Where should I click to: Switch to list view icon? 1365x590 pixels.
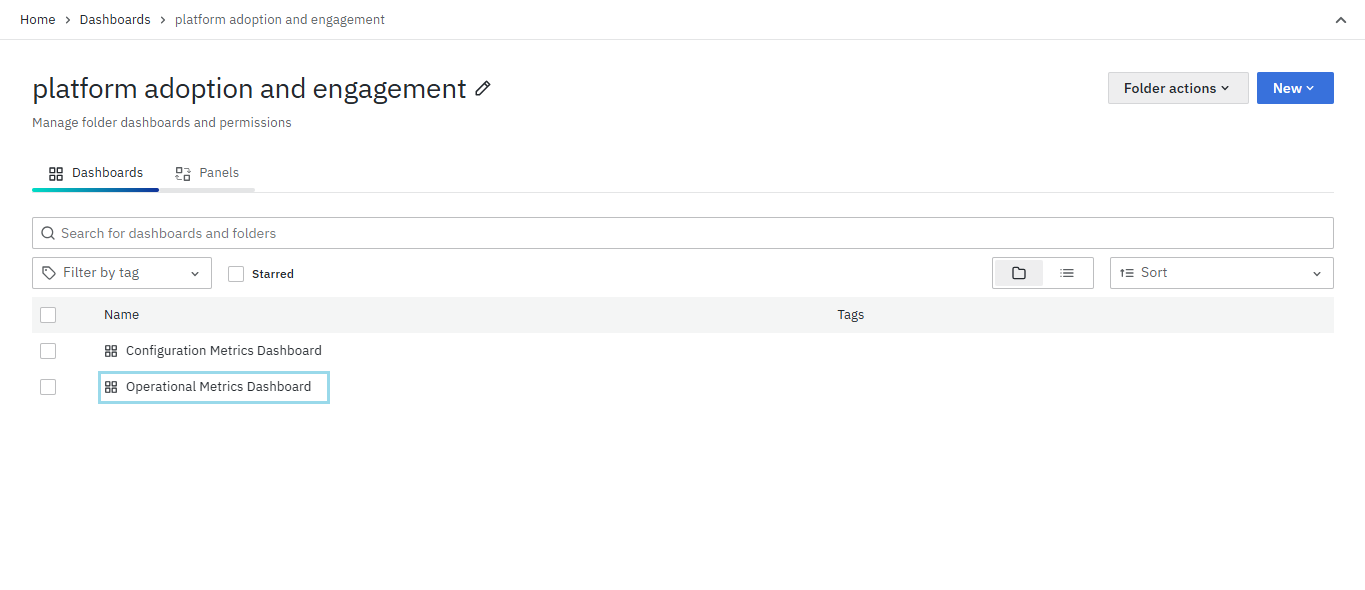pyautogui.click(x=1067, y=273)
